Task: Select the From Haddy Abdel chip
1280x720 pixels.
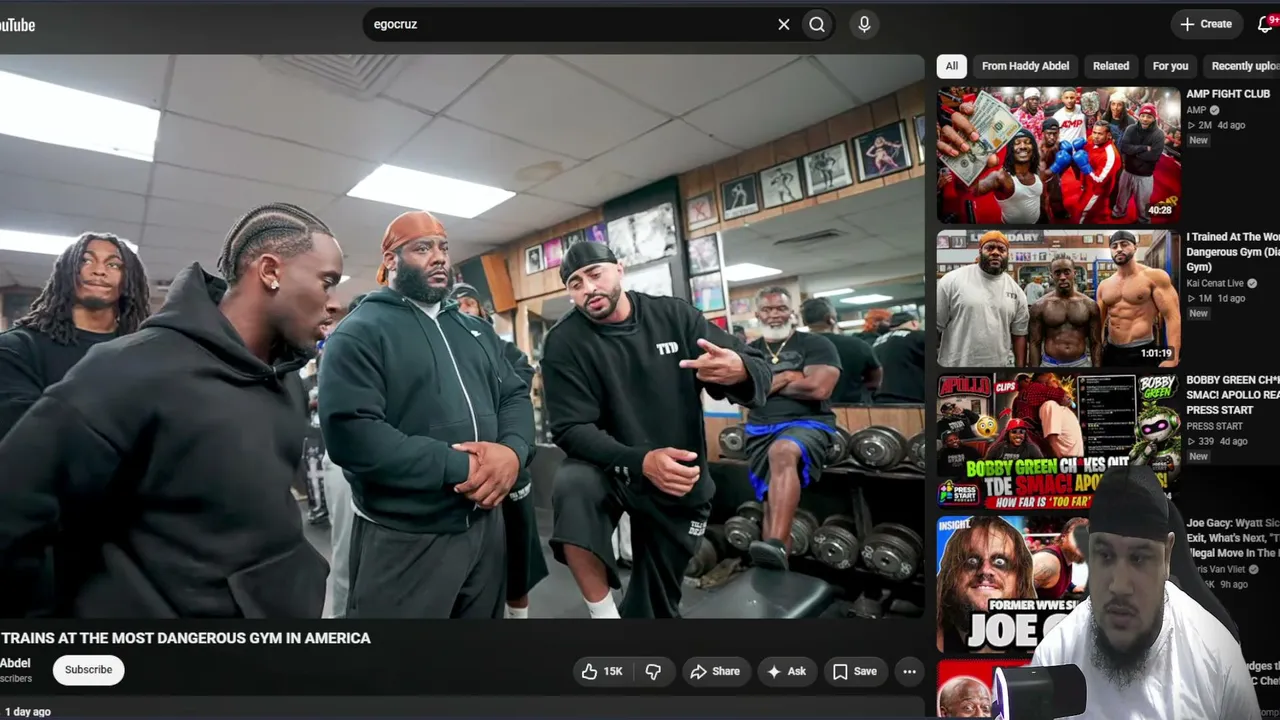Action: point(1025,66)
